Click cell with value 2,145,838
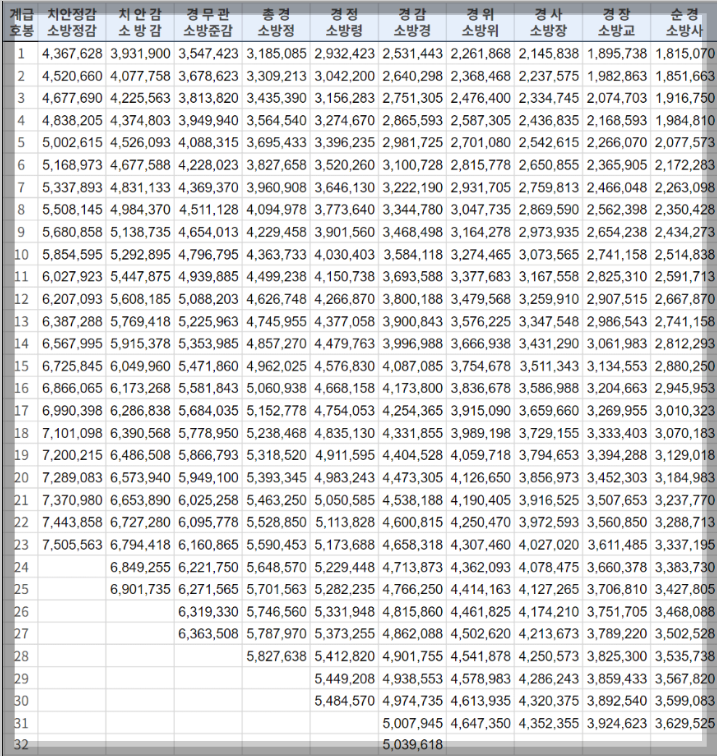 point(548,54)
